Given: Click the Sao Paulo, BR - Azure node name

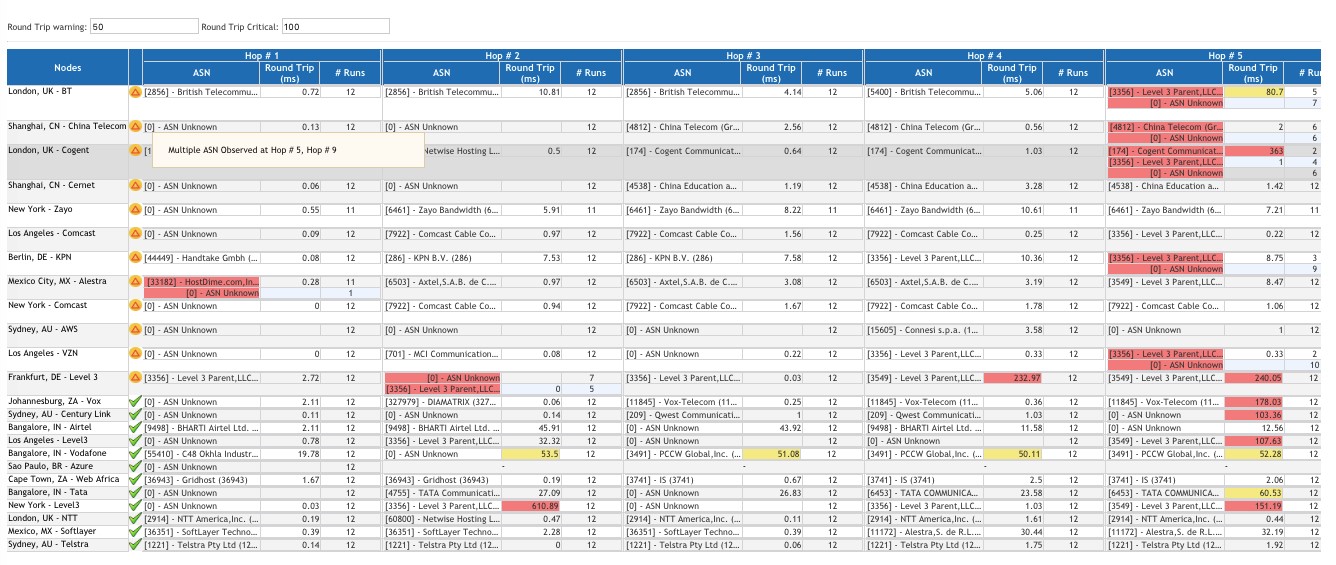Looking at the screenshot, I should 50,467.
